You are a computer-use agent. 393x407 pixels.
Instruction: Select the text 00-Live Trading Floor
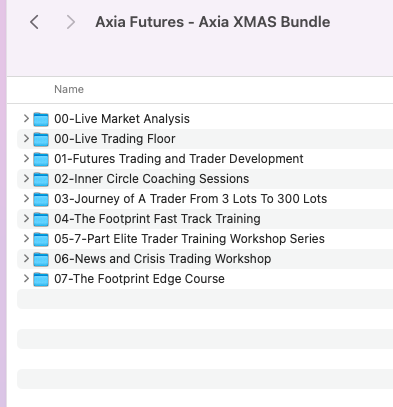115,139
